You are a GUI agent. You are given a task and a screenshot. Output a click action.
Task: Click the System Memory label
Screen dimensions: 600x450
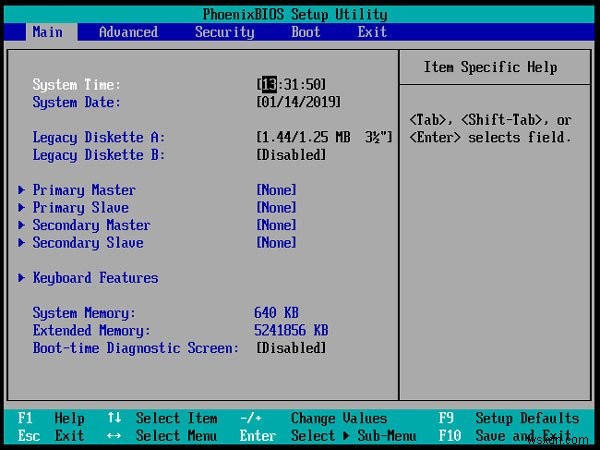point(84,313)
